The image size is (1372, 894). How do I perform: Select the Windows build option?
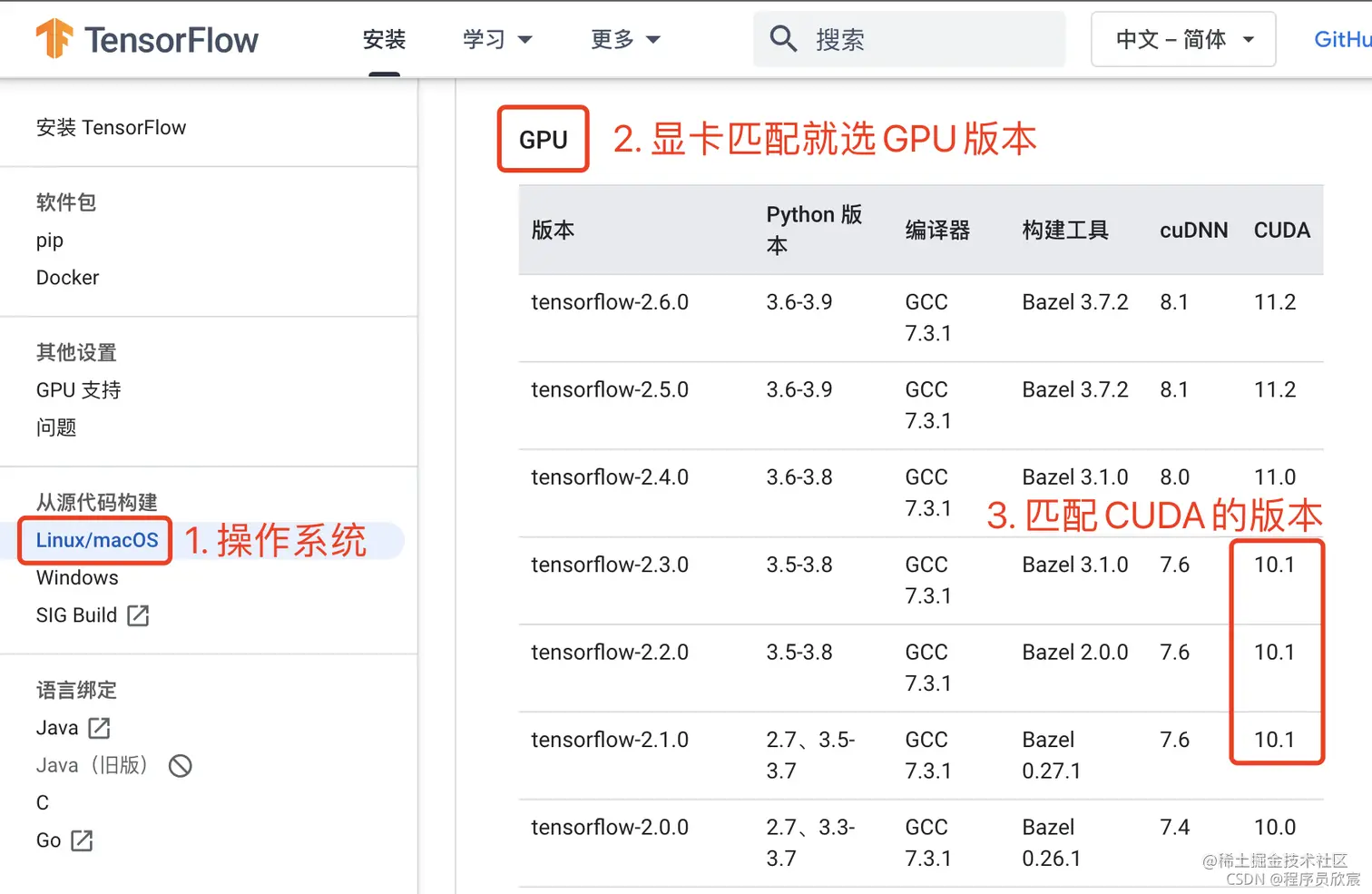(77, 577)
